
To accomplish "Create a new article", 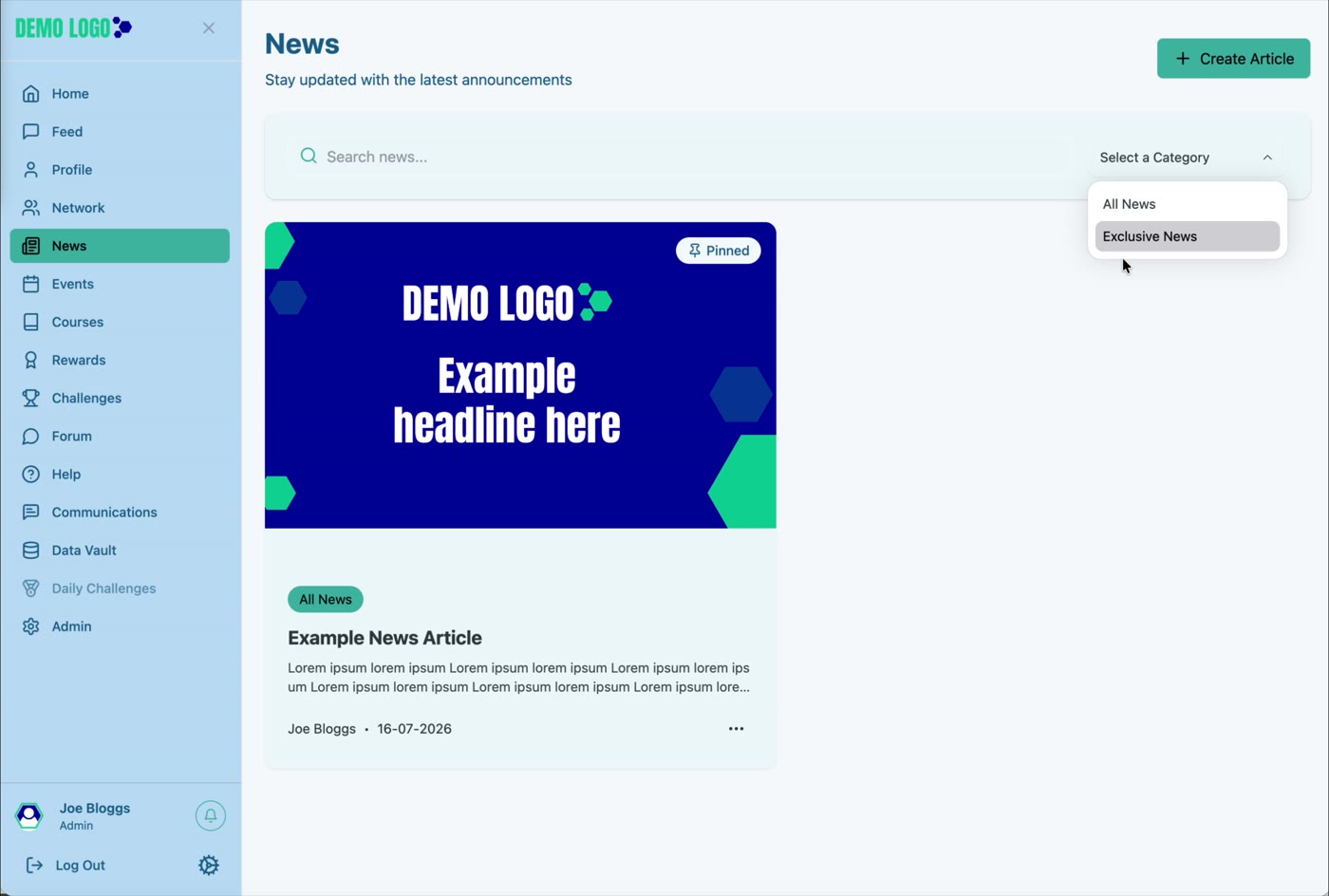I will (x=1234, y=59).
